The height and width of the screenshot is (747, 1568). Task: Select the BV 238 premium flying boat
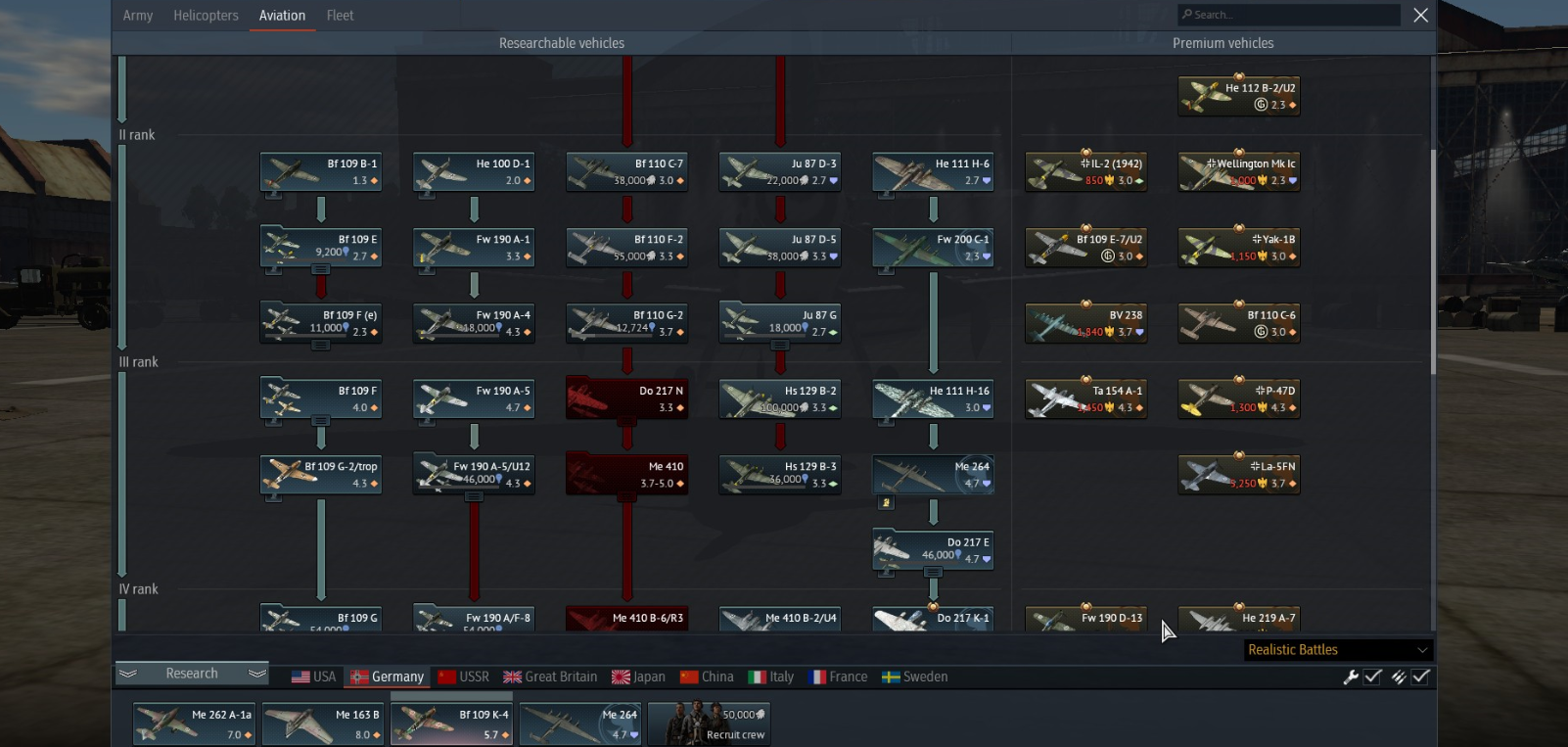(1085, 323)
